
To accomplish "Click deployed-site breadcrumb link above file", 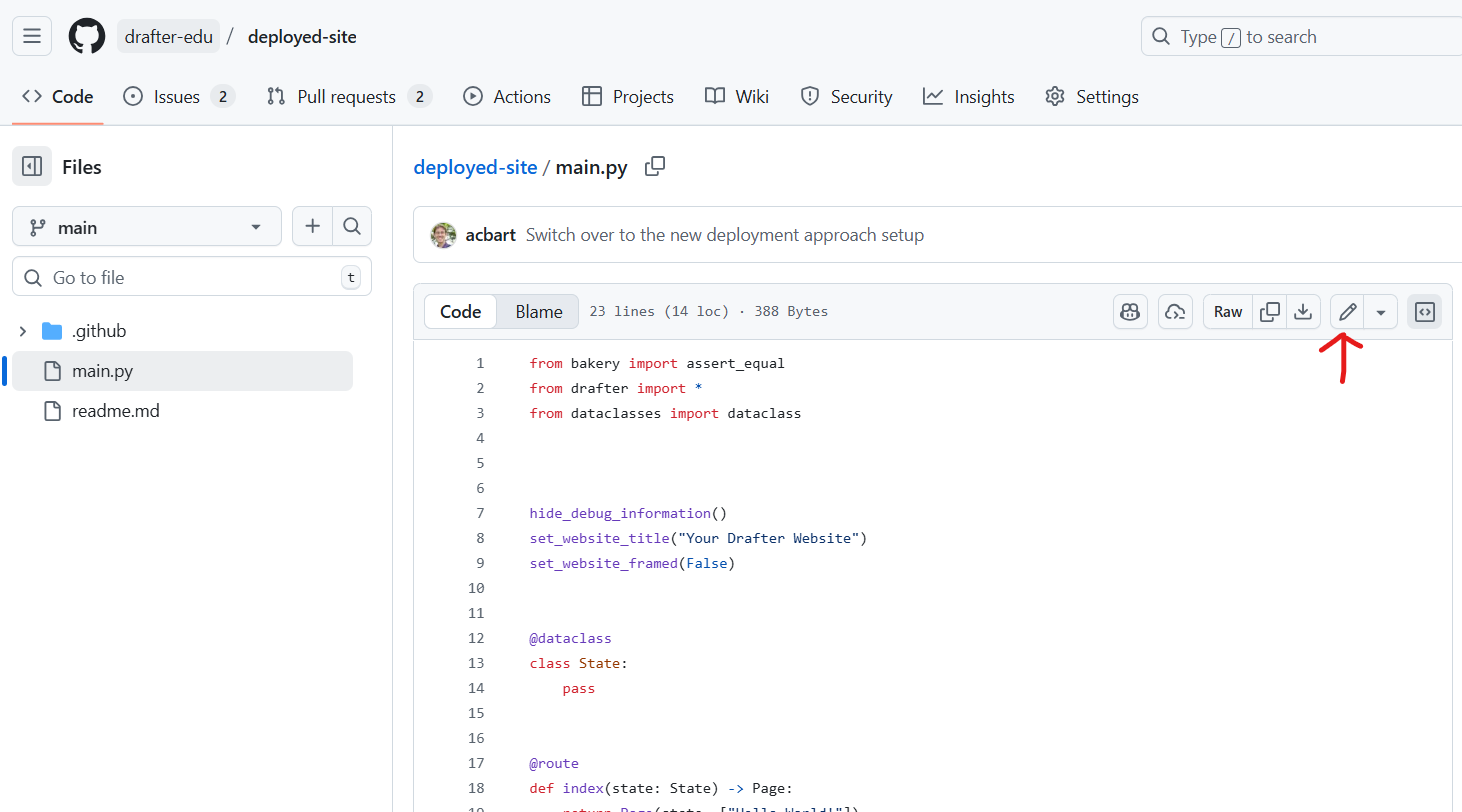I will click(475, 167).
